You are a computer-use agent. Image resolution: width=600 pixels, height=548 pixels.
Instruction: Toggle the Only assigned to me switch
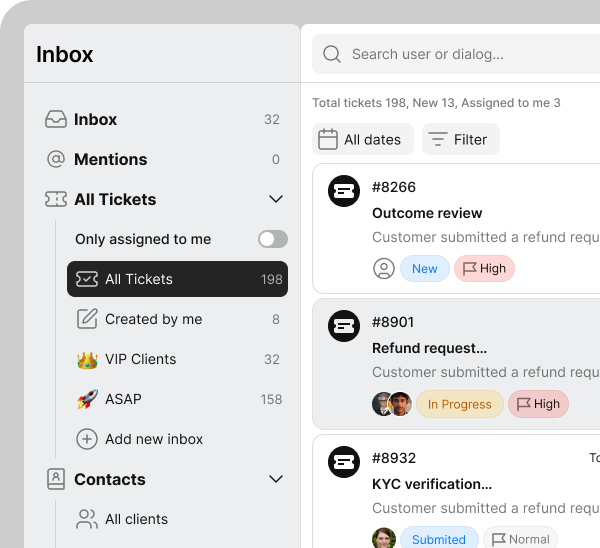point(272,239)
